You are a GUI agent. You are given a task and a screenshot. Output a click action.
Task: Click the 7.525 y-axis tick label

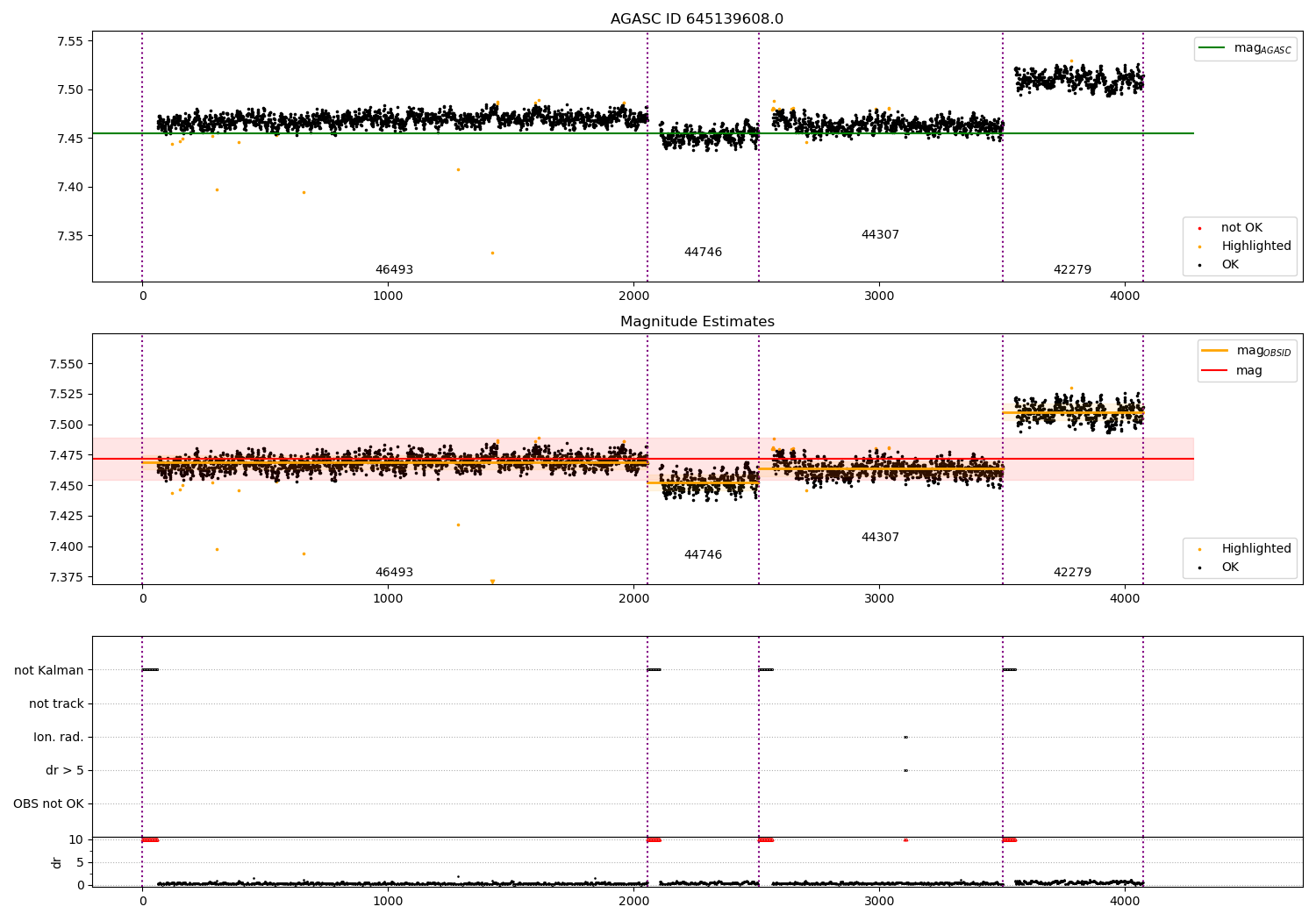click(67, 395)
